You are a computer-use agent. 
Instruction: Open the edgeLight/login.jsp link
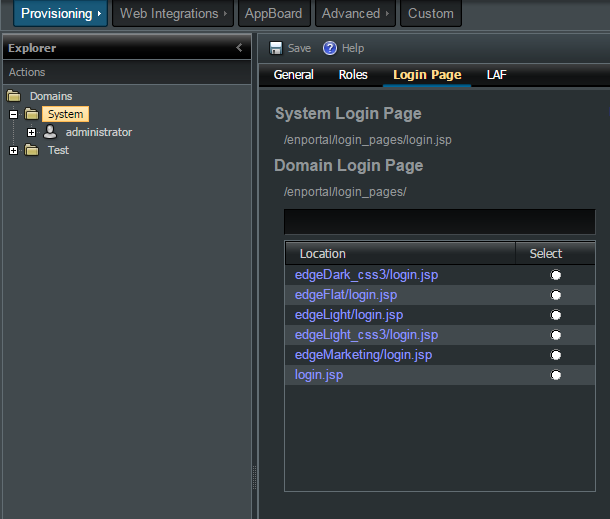tap(349, 315)
